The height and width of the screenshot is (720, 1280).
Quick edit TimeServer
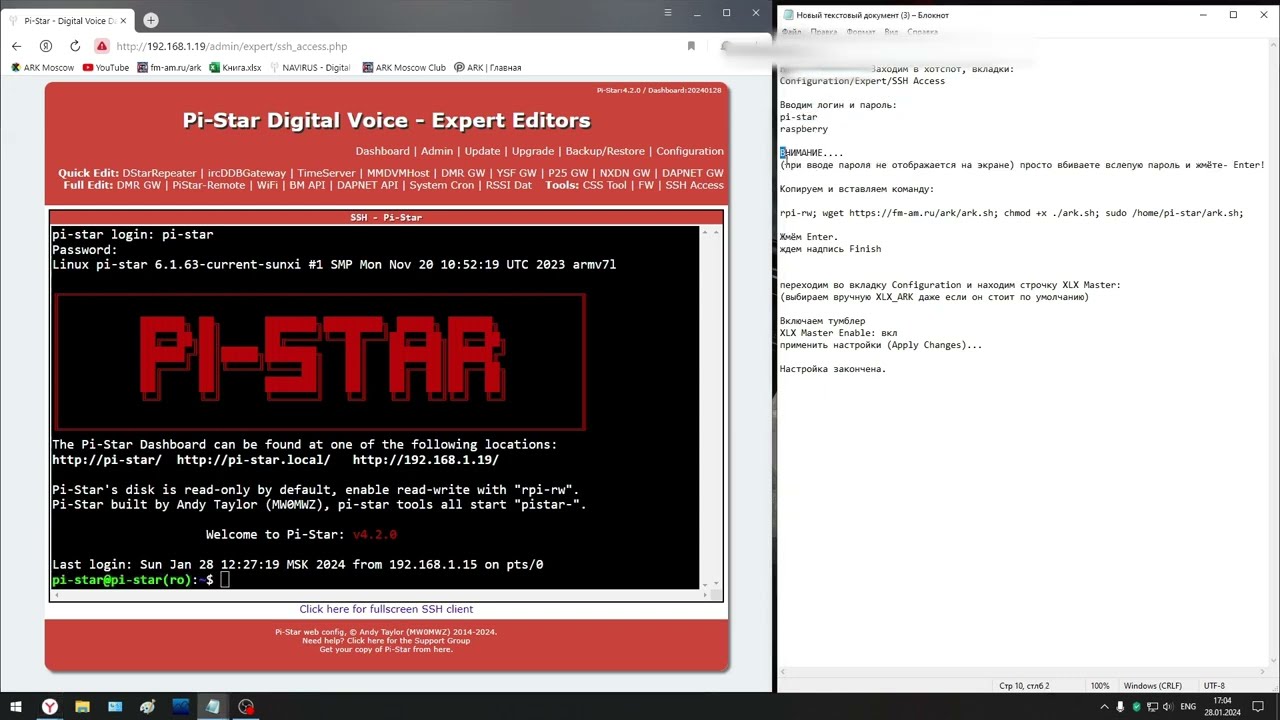(326, 173)
